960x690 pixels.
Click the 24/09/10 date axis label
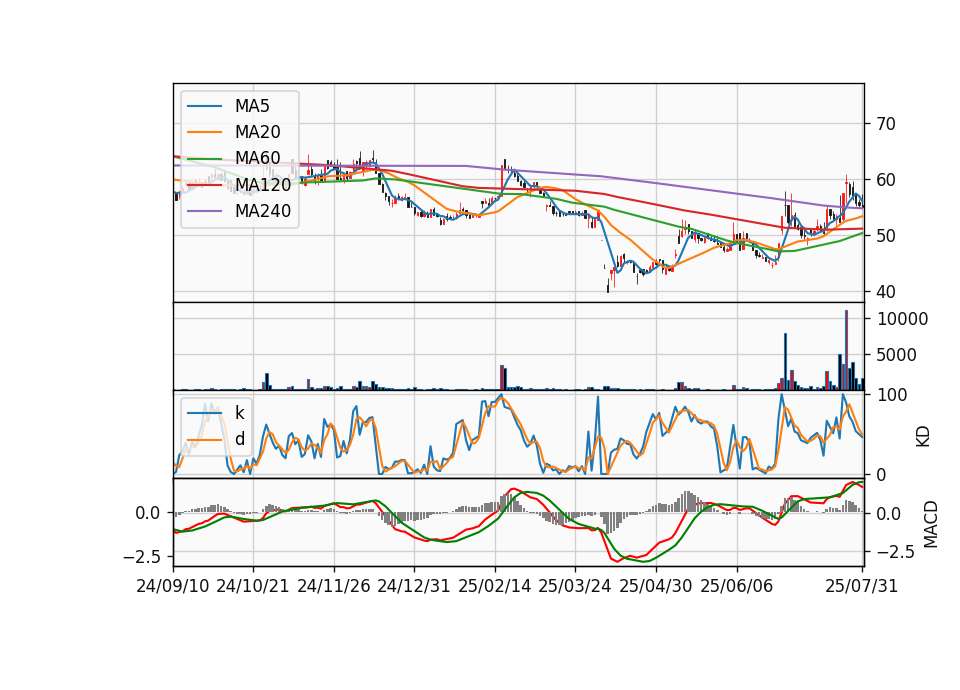coord(173,586)
